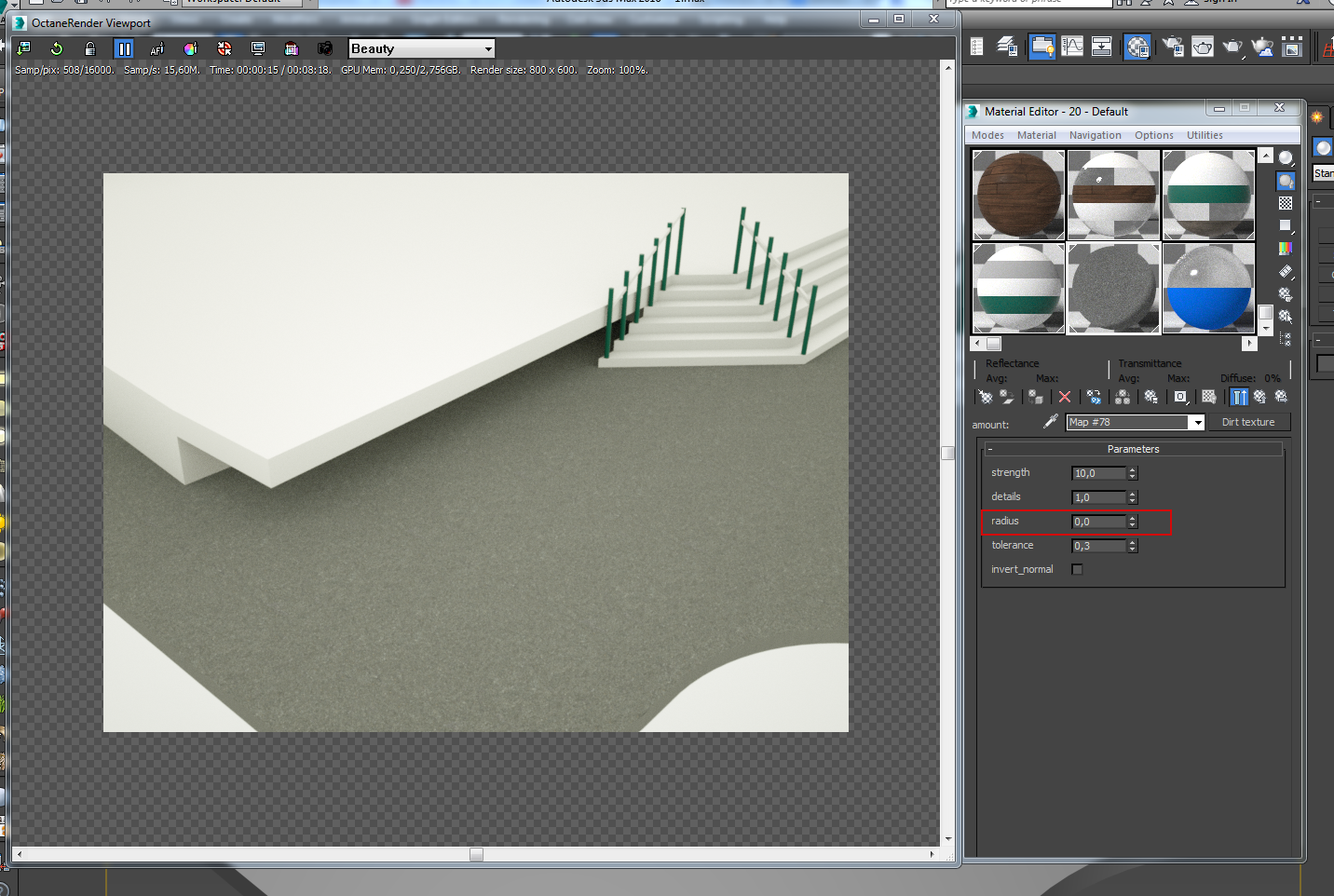Open the Curve Editor from main toolbar

(x=1072, y=47)
